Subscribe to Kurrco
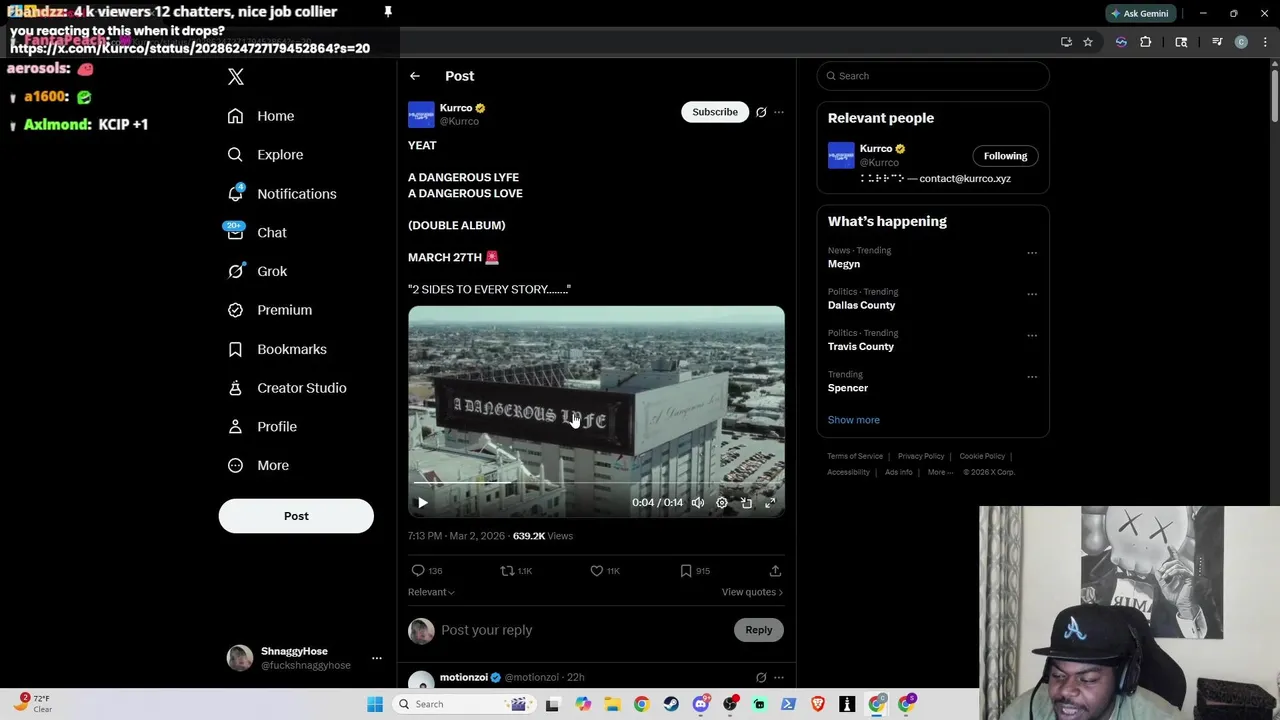The width and height of the screenshot is (1280, 720). tap(715, 112)
